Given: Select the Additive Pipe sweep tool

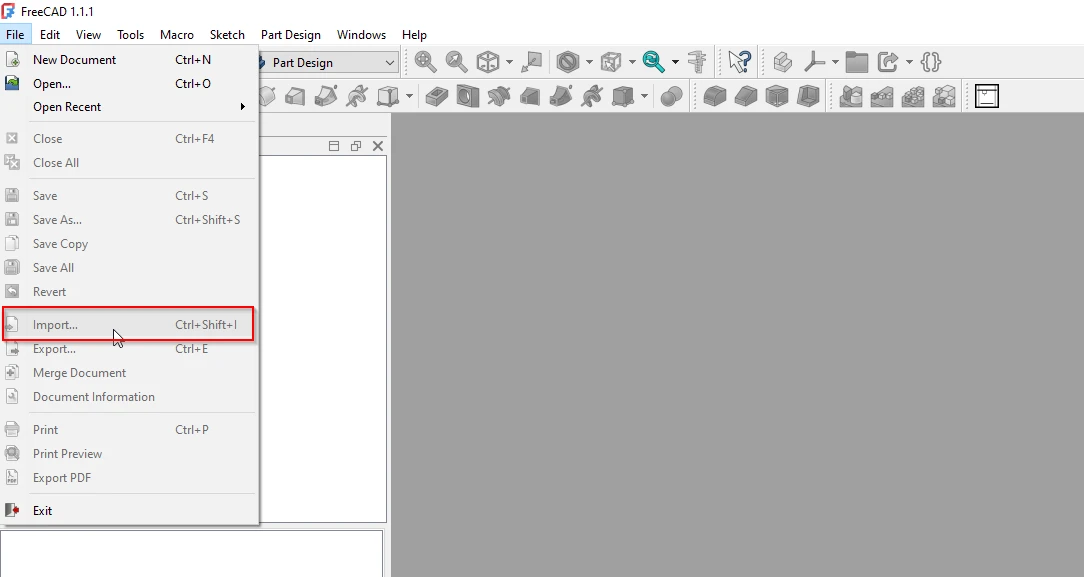Looking at the screenshot, I should point(326,96).
